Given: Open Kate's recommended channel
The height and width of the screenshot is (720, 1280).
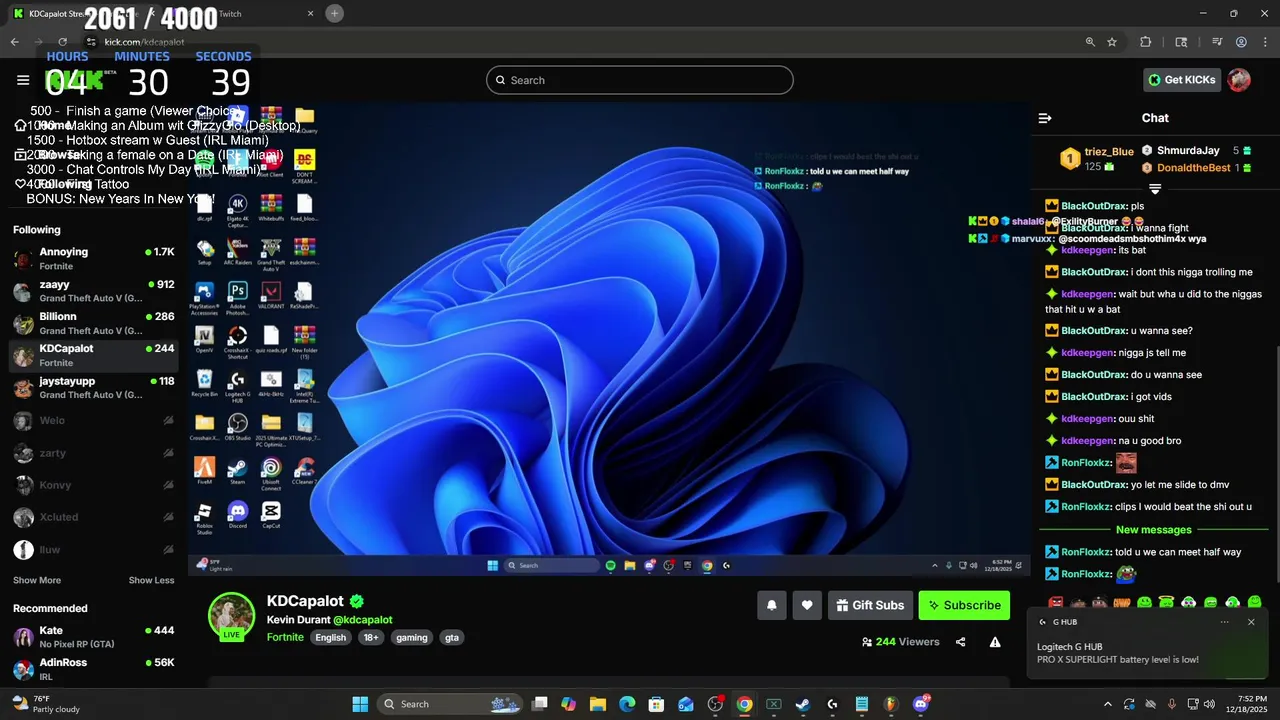Looking at the screenshot, I should click(x=94, y=637).
